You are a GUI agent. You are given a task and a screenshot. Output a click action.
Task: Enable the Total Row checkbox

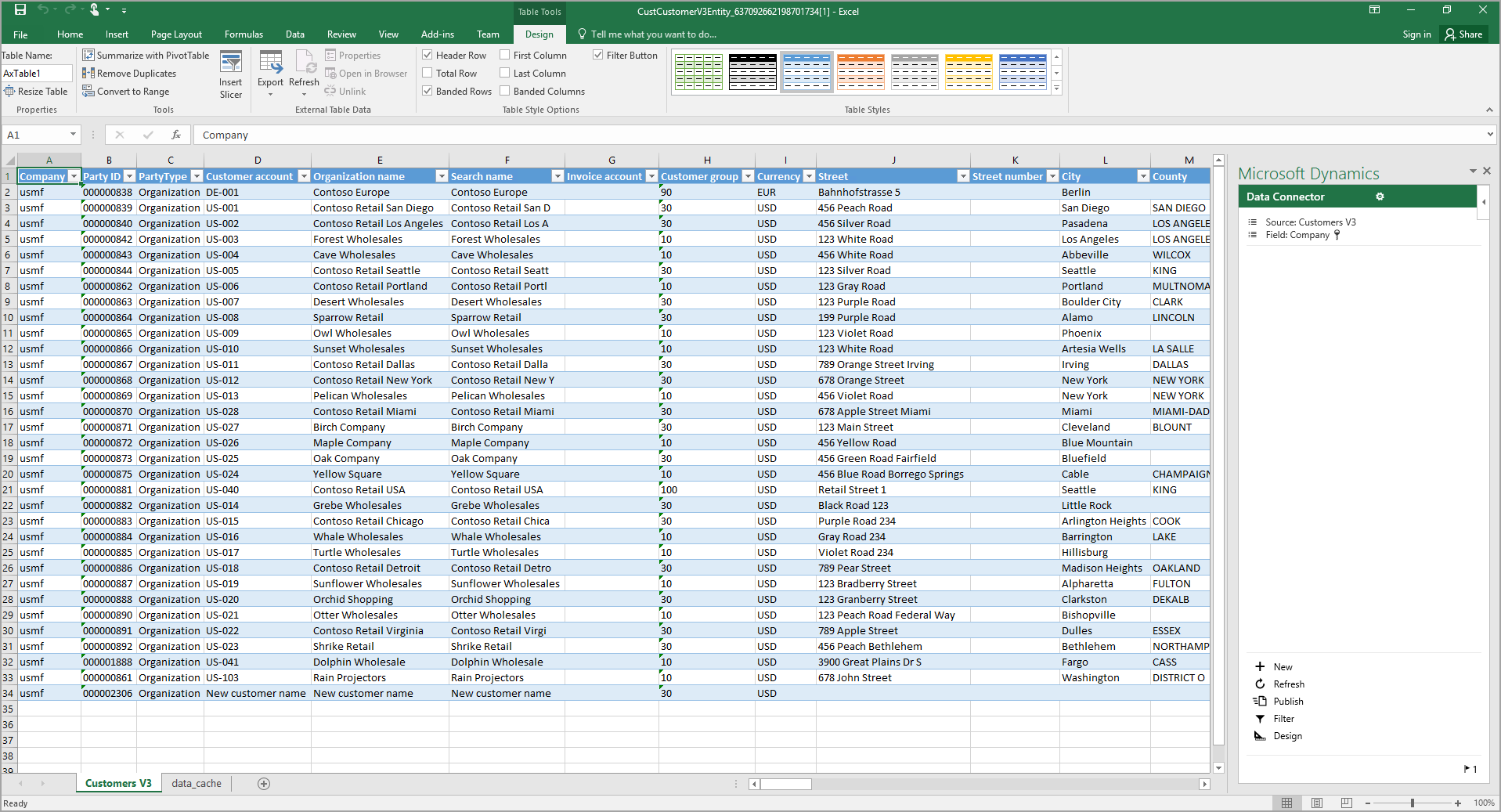point(428,73)
